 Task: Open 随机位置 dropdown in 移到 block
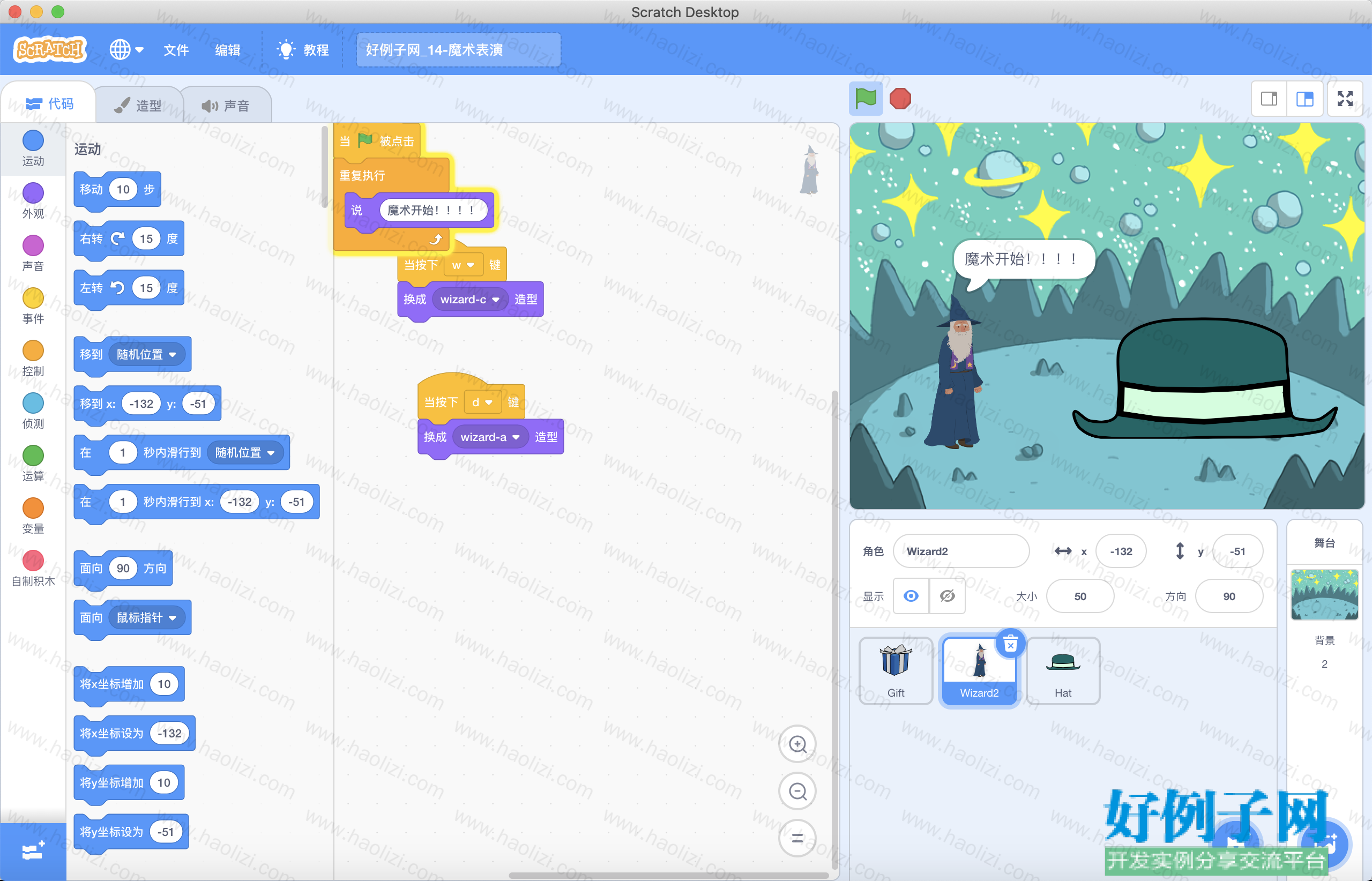(146, 354)
